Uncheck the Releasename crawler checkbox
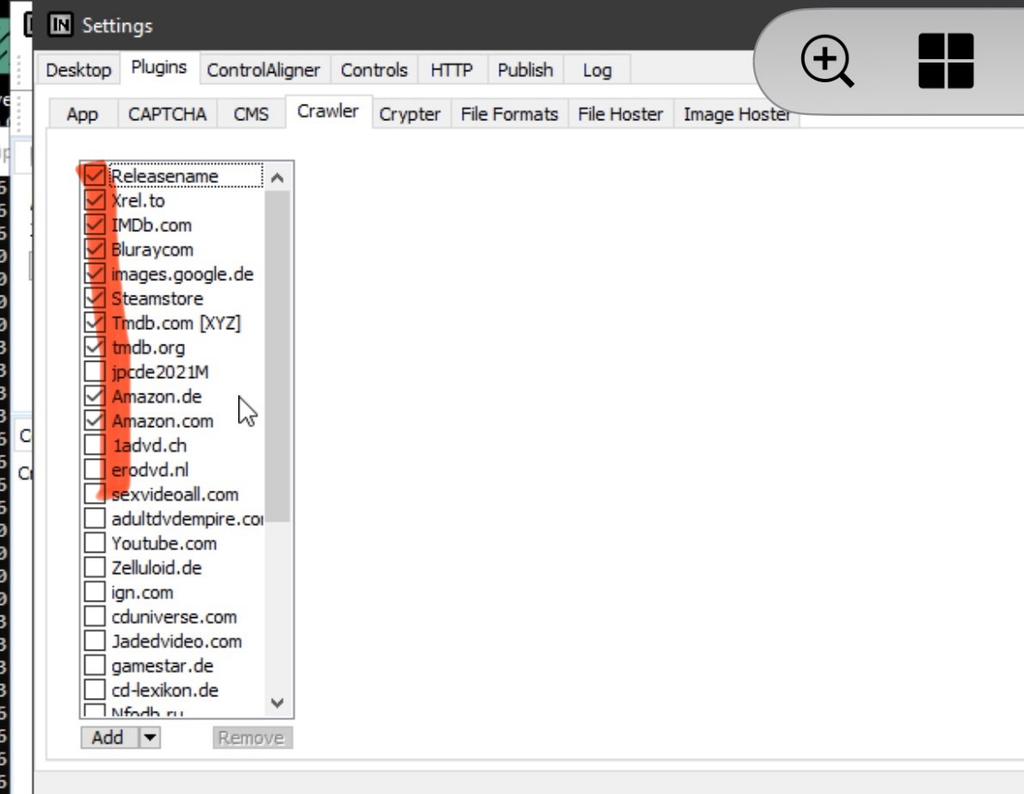 click(95, 176)
